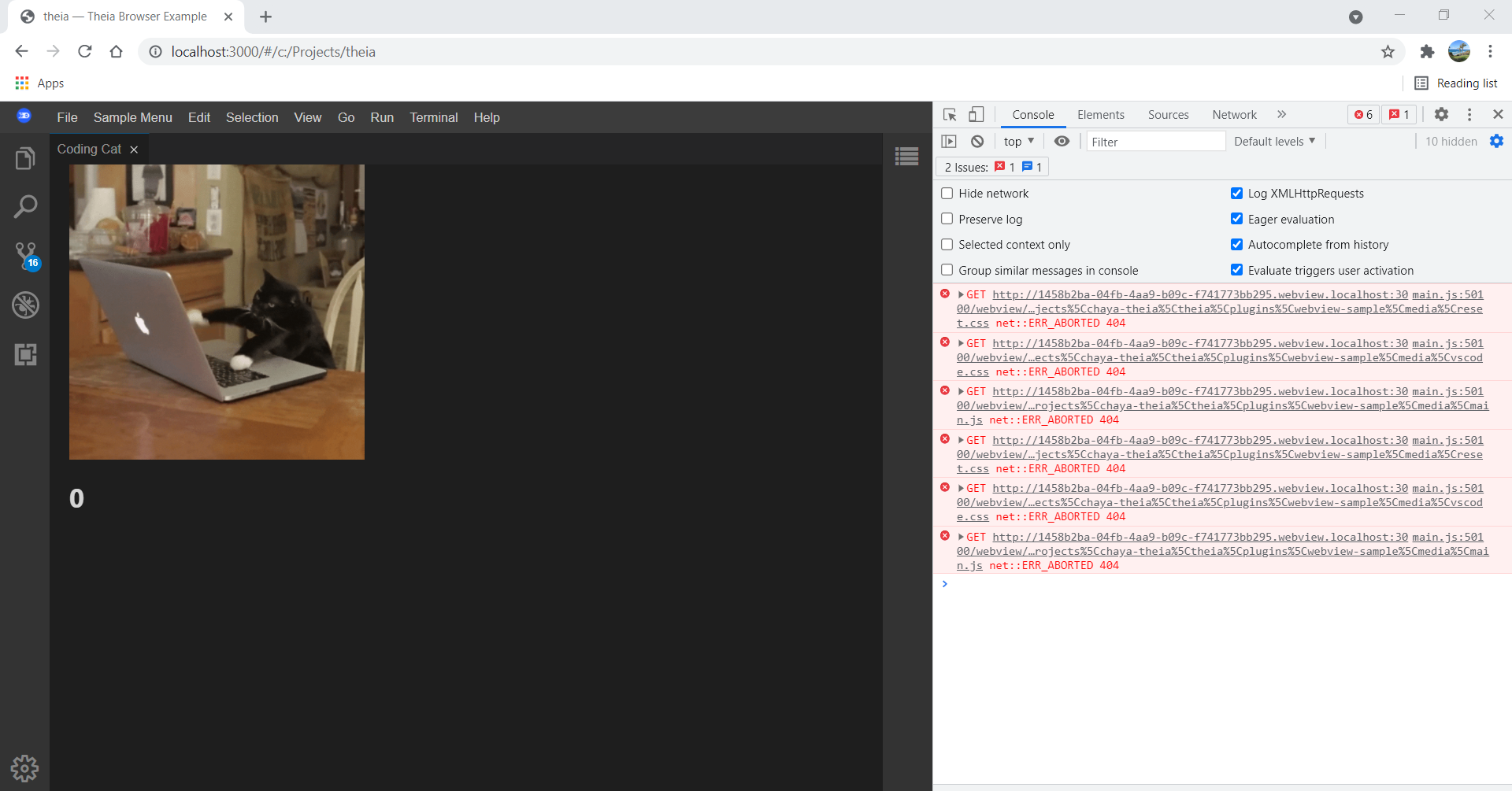The height and width of the screenshot is (791, 1512).
Task: Open the Search view
Action: pyautogui.click(x=26, y=206)
